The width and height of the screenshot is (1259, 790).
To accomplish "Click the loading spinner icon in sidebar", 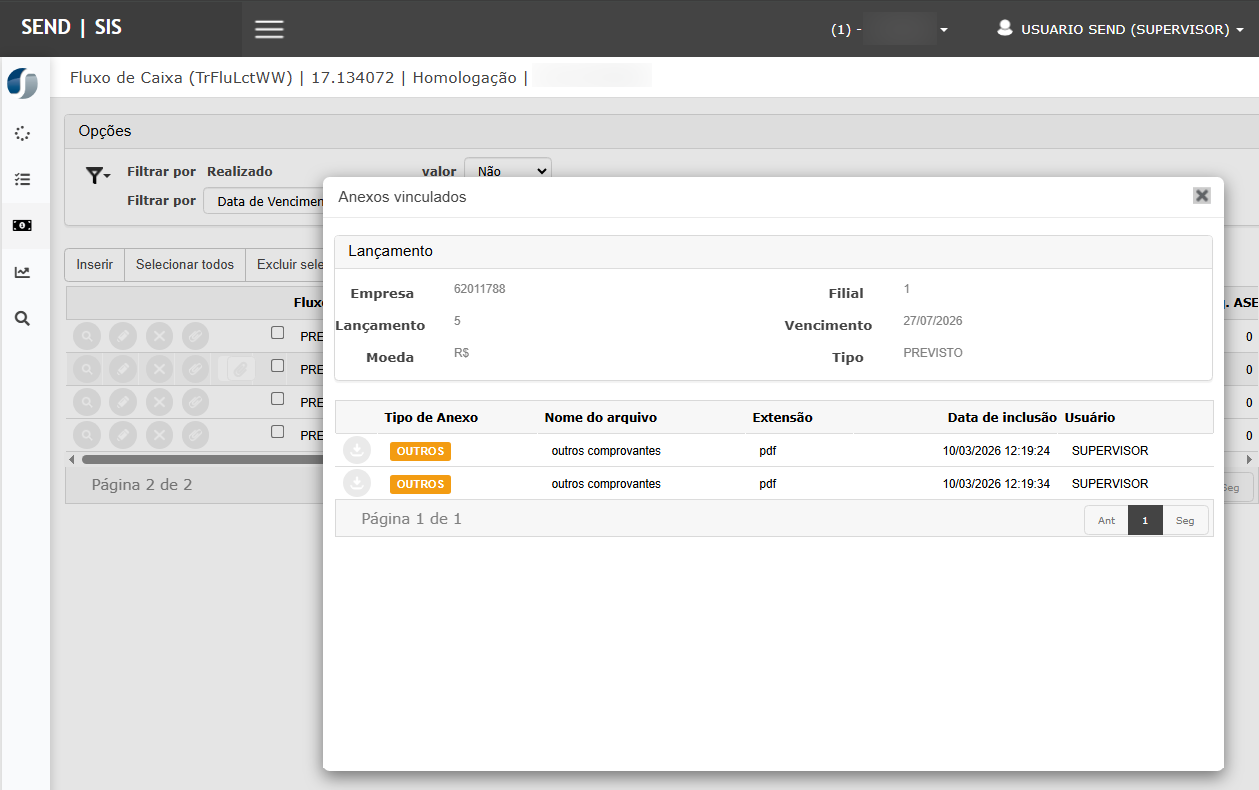I will pos(22,134).
